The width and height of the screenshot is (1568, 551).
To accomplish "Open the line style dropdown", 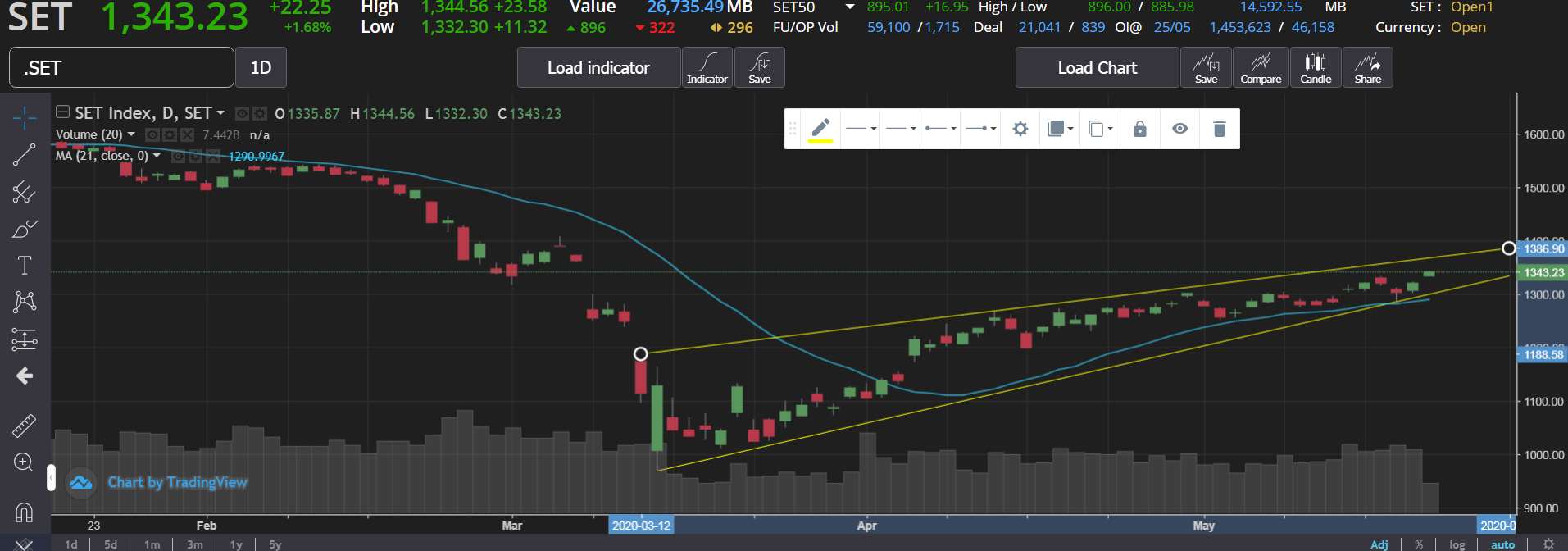I will pos(901,129).
